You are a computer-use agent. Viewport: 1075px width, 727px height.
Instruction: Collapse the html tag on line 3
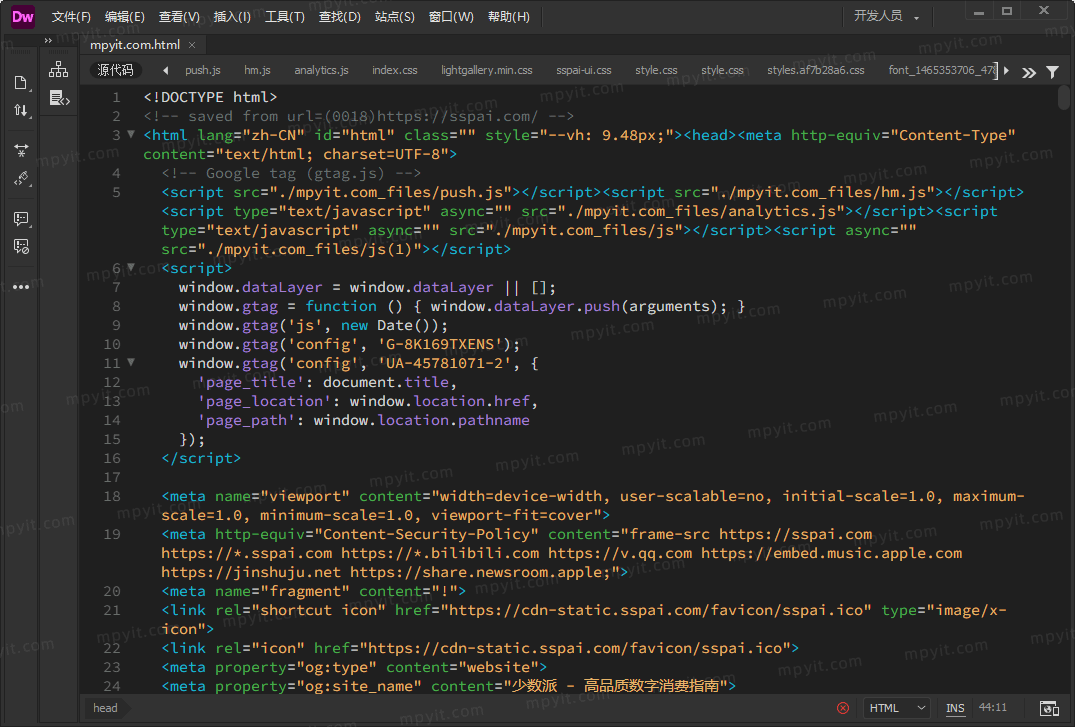point(131,134)
